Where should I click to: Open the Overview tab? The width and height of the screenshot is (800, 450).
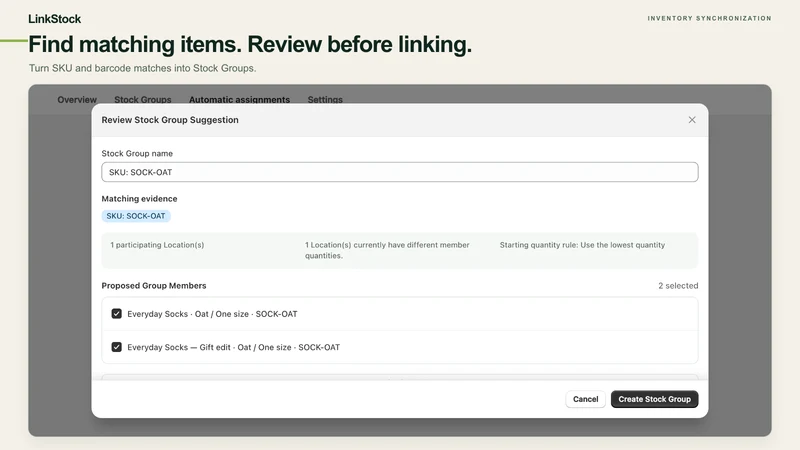coord(77,99)
